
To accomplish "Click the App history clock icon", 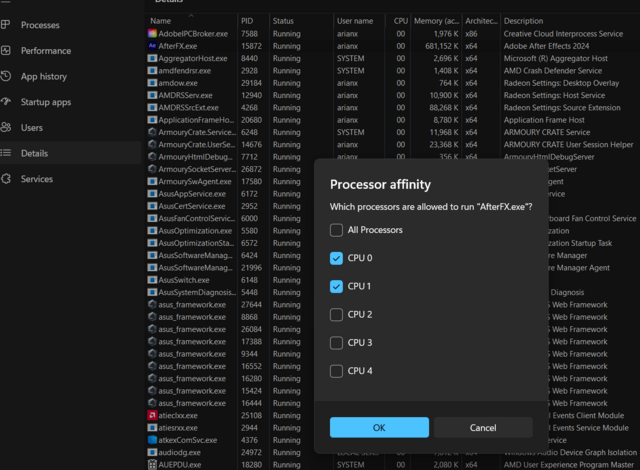I will coord(7,76).
